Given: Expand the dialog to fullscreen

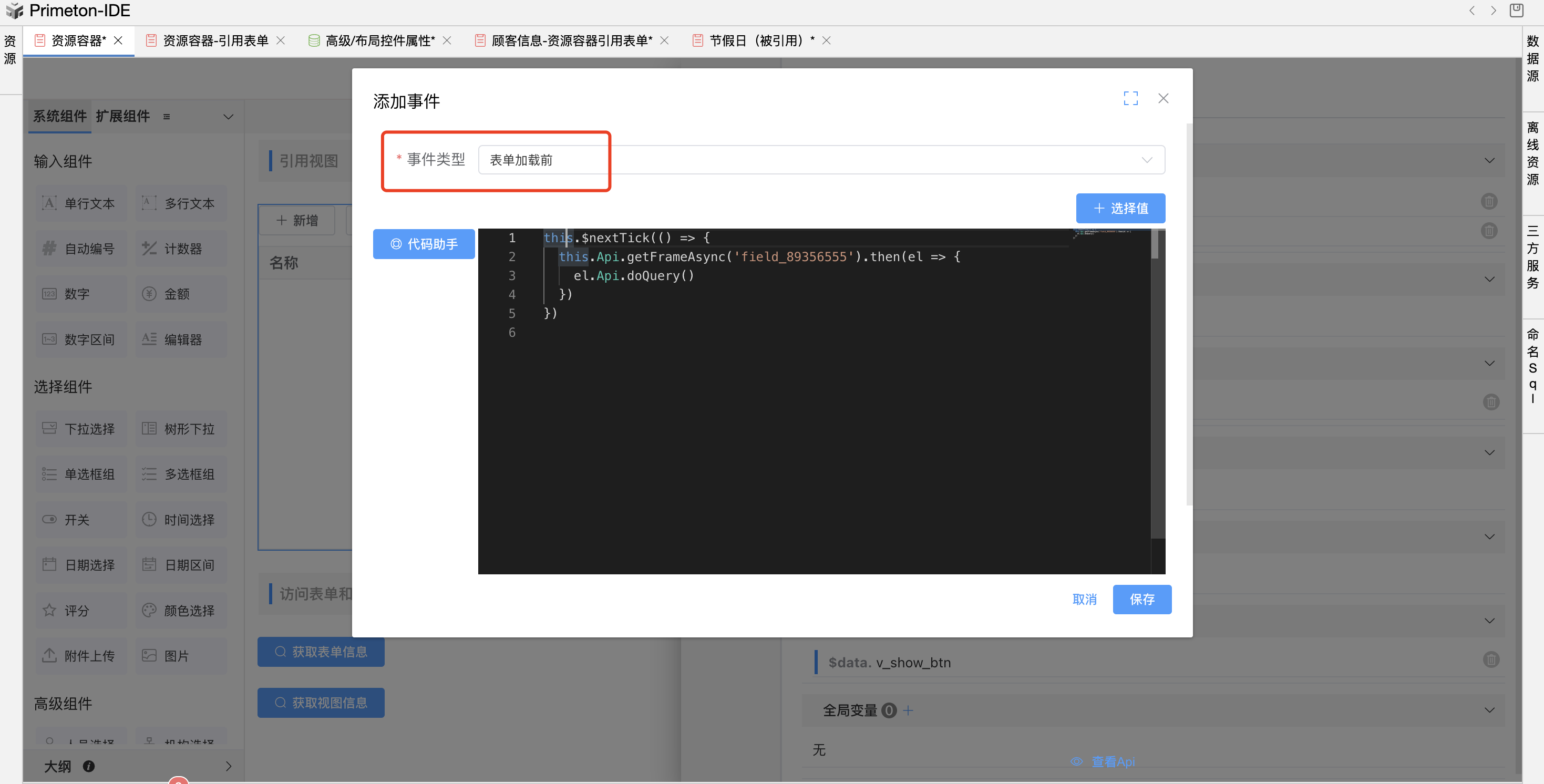Looking at the screenshot, I should click(1130, 98).
